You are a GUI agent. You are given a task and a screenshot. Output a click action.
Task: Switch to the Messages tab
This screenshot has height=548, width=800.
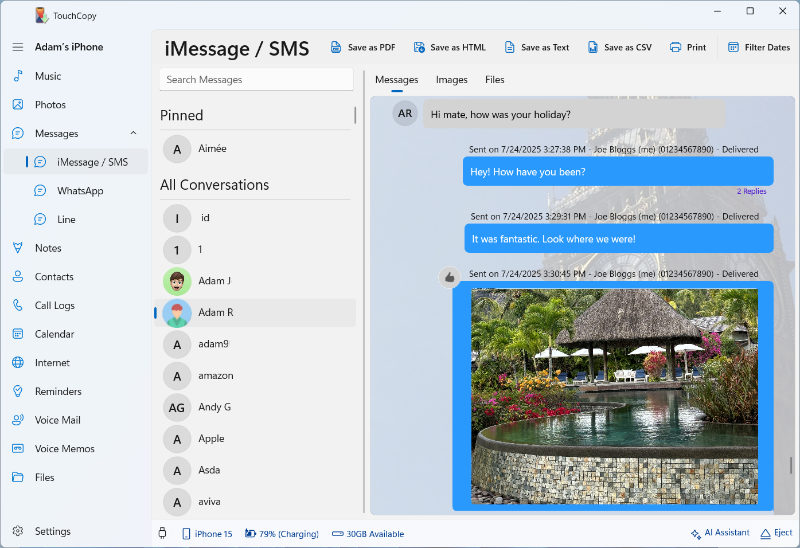(396, 80)
